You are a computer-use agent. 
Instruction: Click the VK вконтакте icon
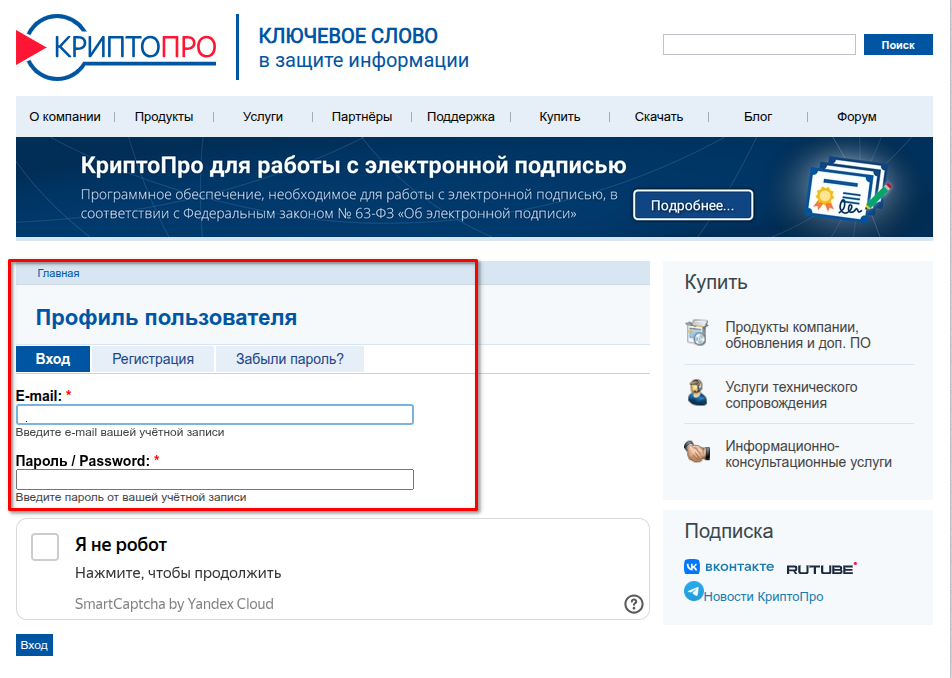pos(692,567)
